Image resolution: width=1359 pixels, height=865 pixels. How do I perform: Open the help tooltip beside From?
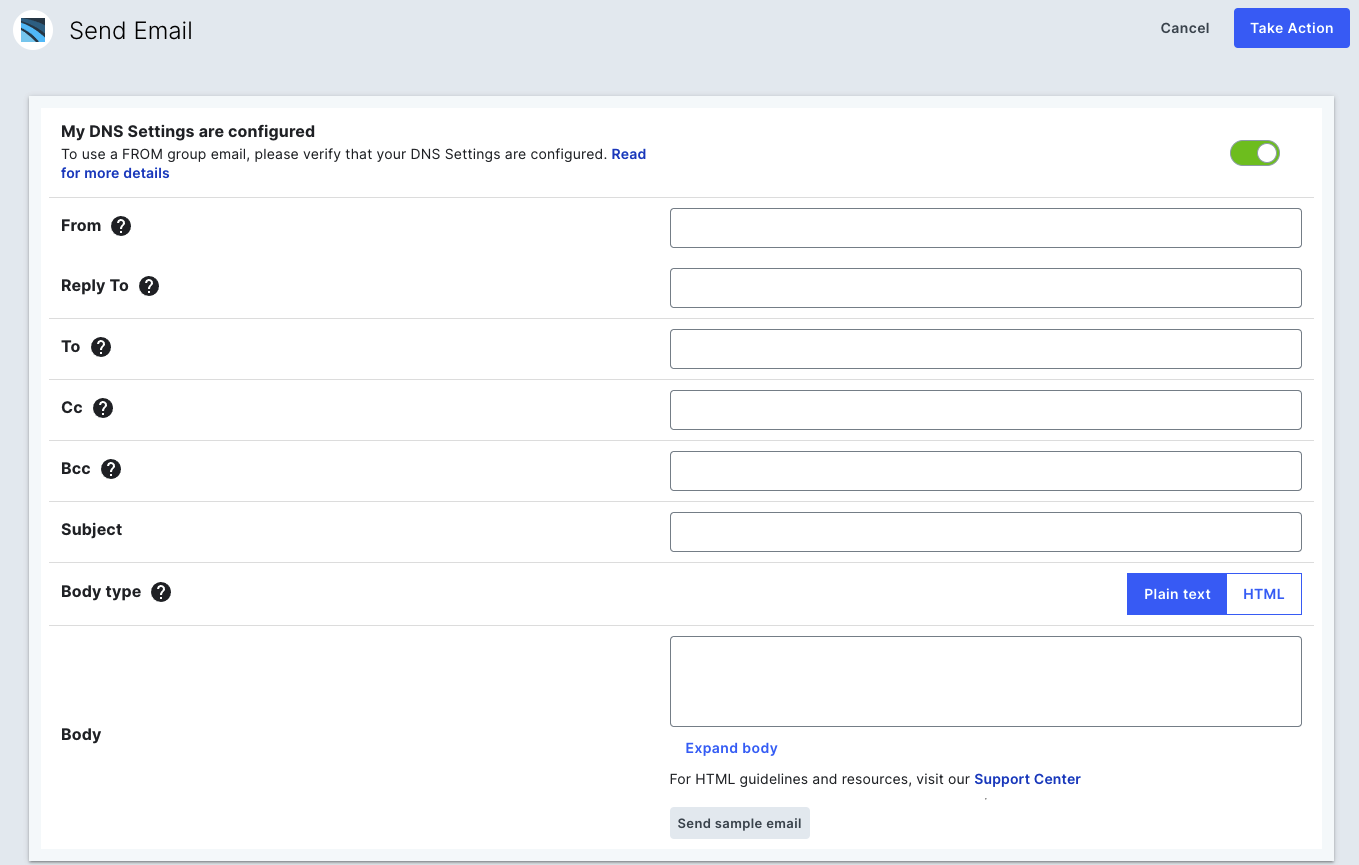click(x=121, y=226)
